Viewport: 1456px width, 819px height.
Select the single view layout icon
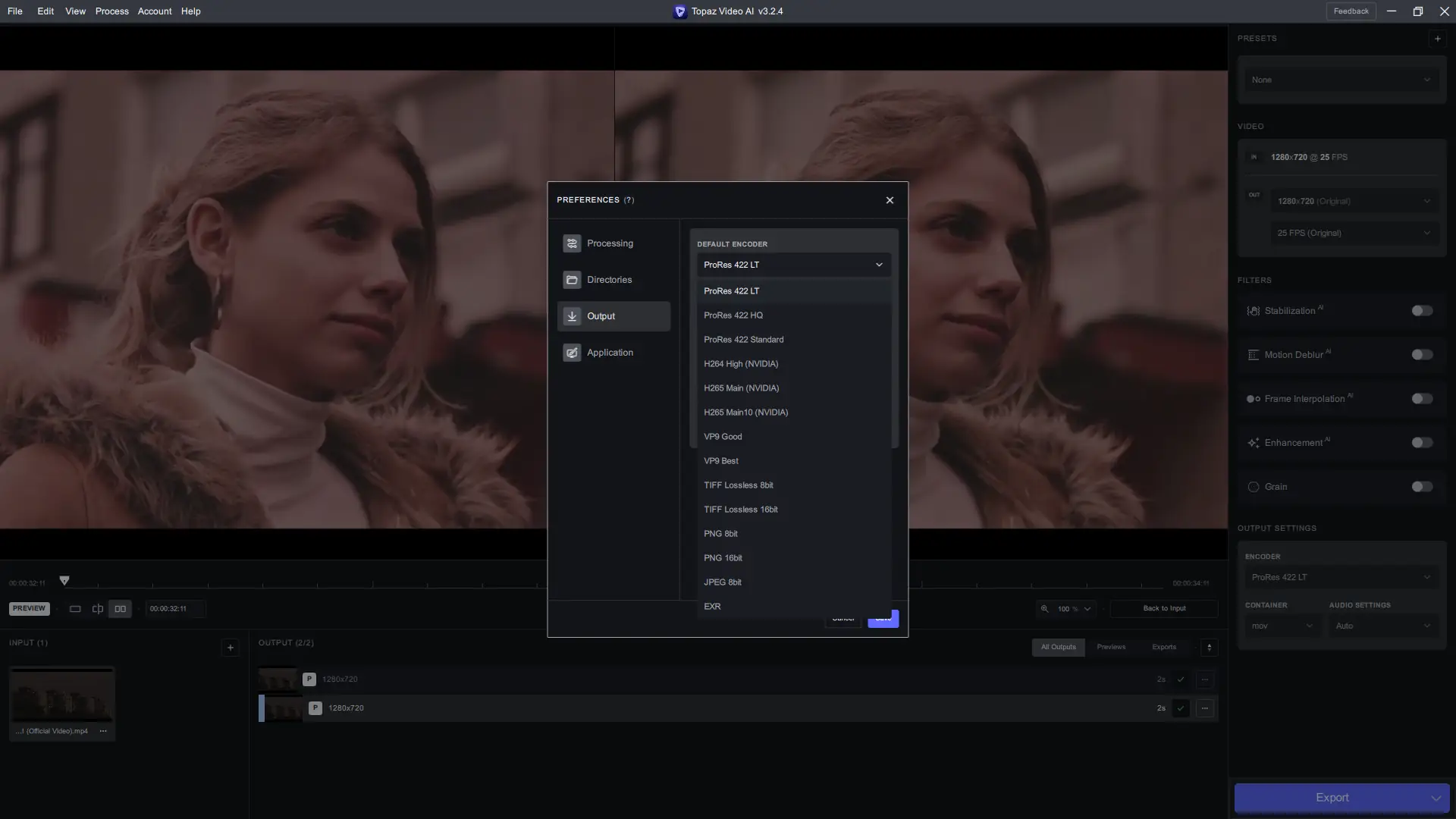(x=75, y=609)
